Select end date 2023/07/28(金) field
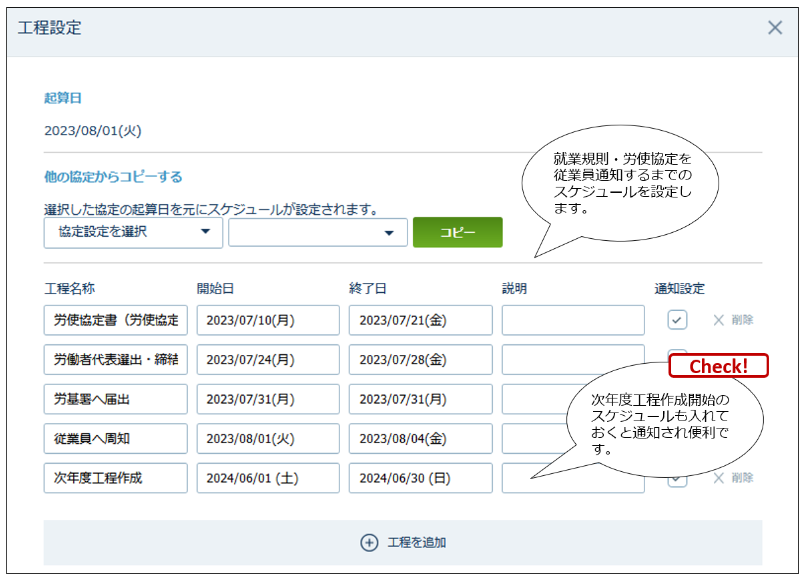Screen dimensions: 806x579 pos(420,359)
